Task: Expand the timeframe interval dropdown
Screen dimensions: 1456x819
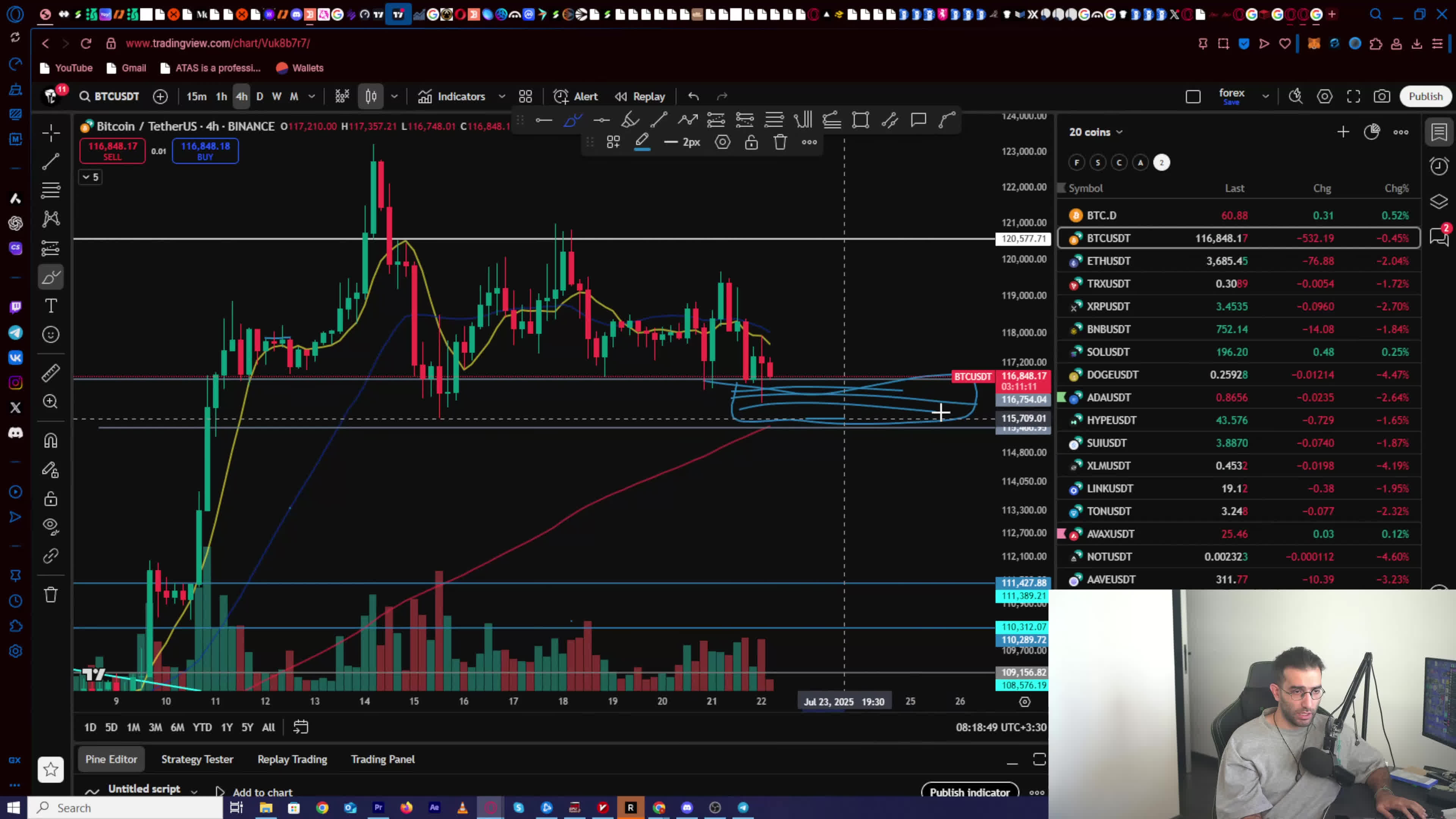Action: (311, 97)
